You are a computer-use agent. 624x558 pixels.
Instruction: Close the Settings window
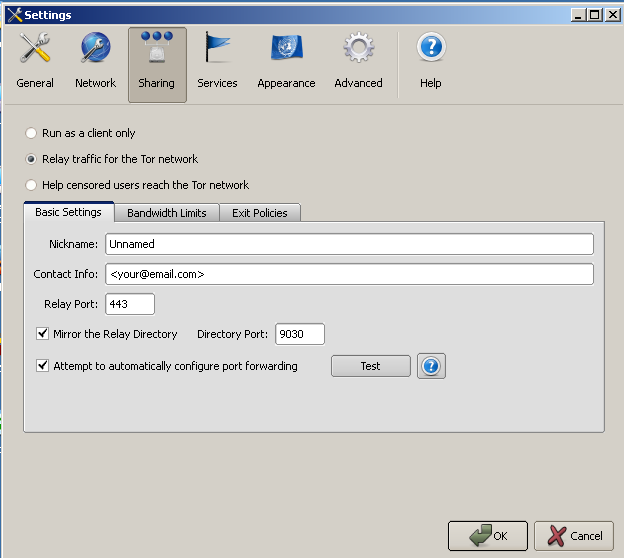click(x=613, y=15)
